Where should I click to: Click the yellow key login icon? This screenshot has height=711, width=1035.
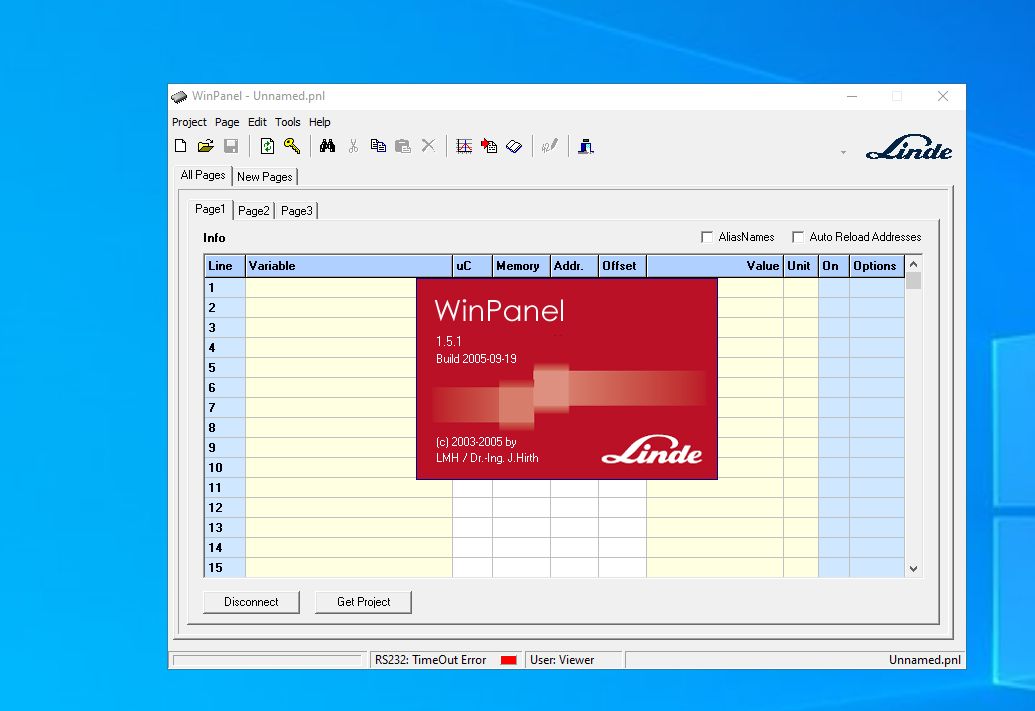click(x=291, y=146)
